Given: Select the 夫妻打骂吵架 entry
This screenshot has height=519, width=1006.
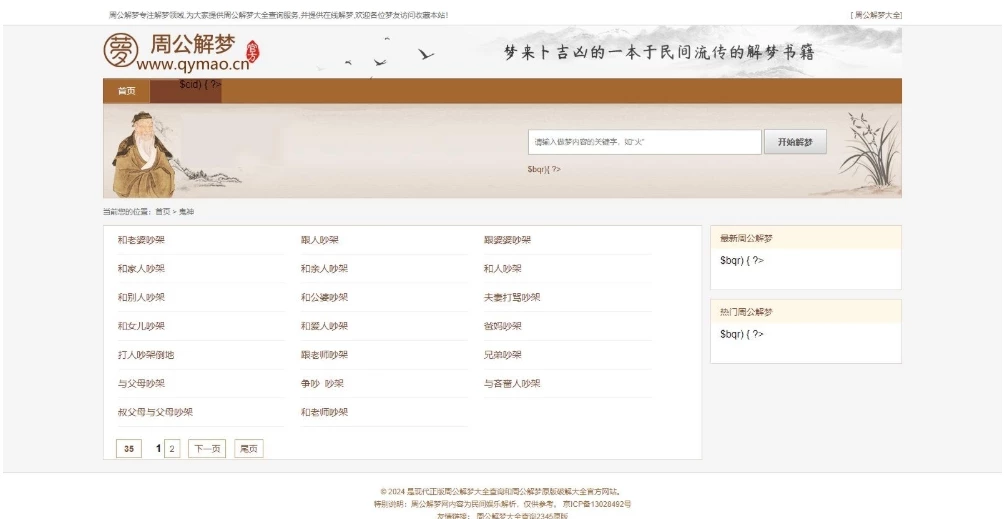Looking at the screenshot, I should 511,298.
